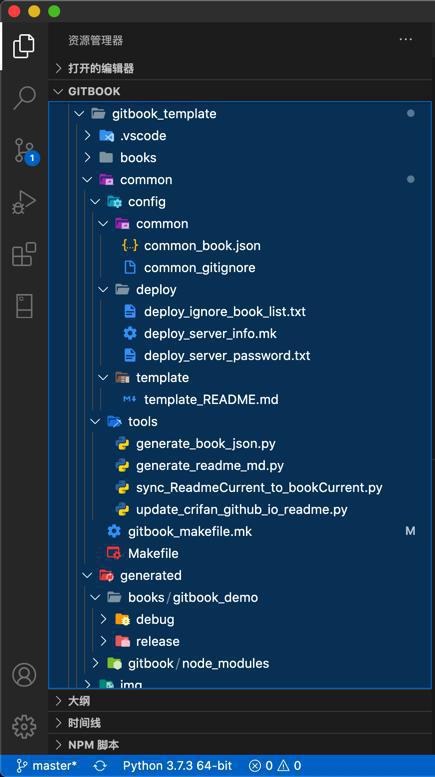Open the errors and warnings count
The image size is (435, 777).
pos(275,766)
